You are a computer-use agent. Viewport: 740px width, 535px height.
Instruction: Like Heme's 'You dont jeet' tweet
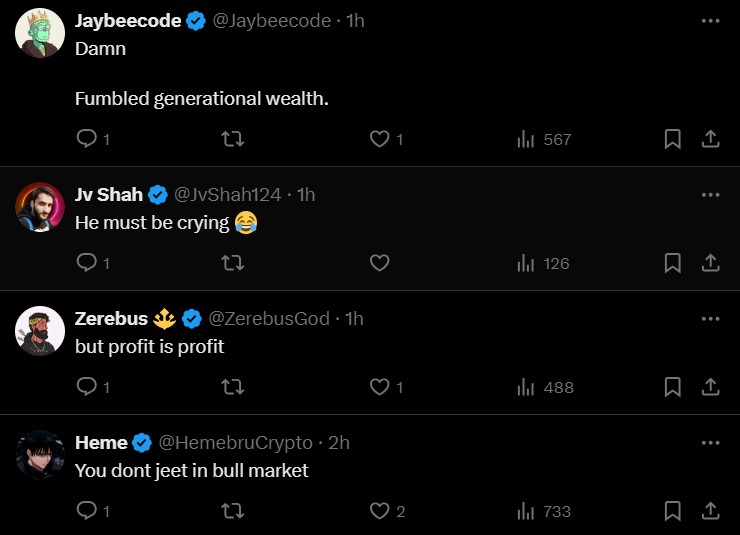pos(379,511)
